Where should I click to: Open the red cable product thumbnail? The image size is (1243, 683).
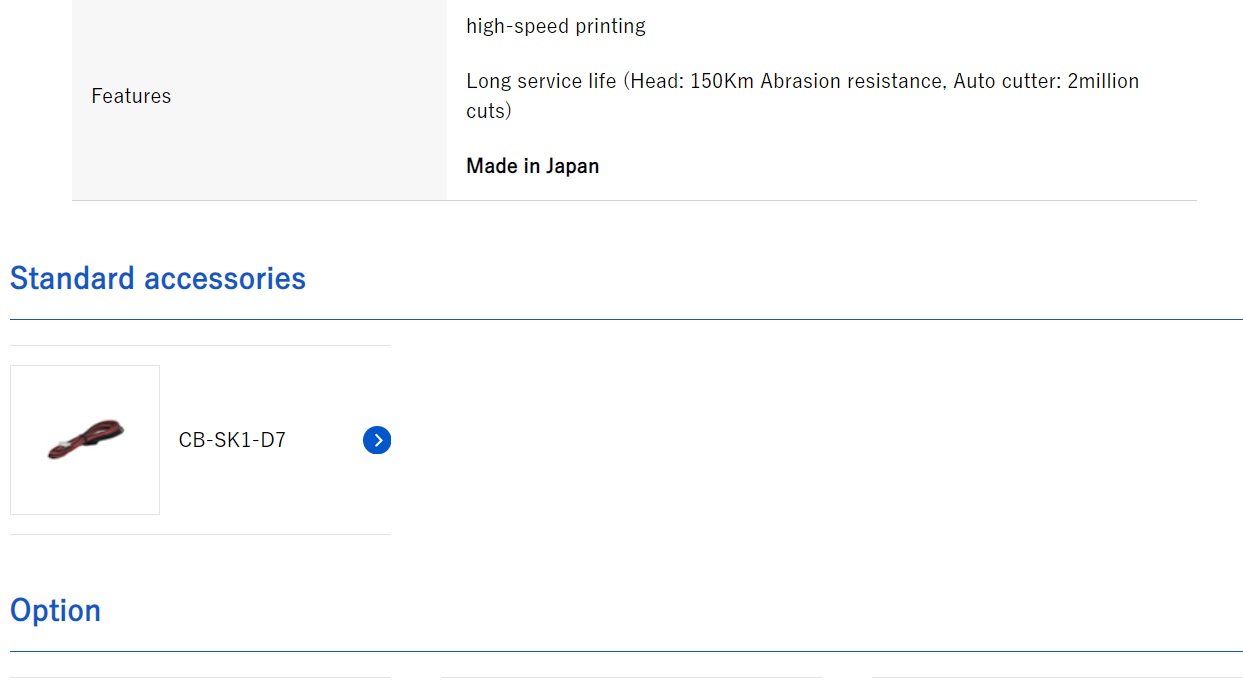[85, 440]
